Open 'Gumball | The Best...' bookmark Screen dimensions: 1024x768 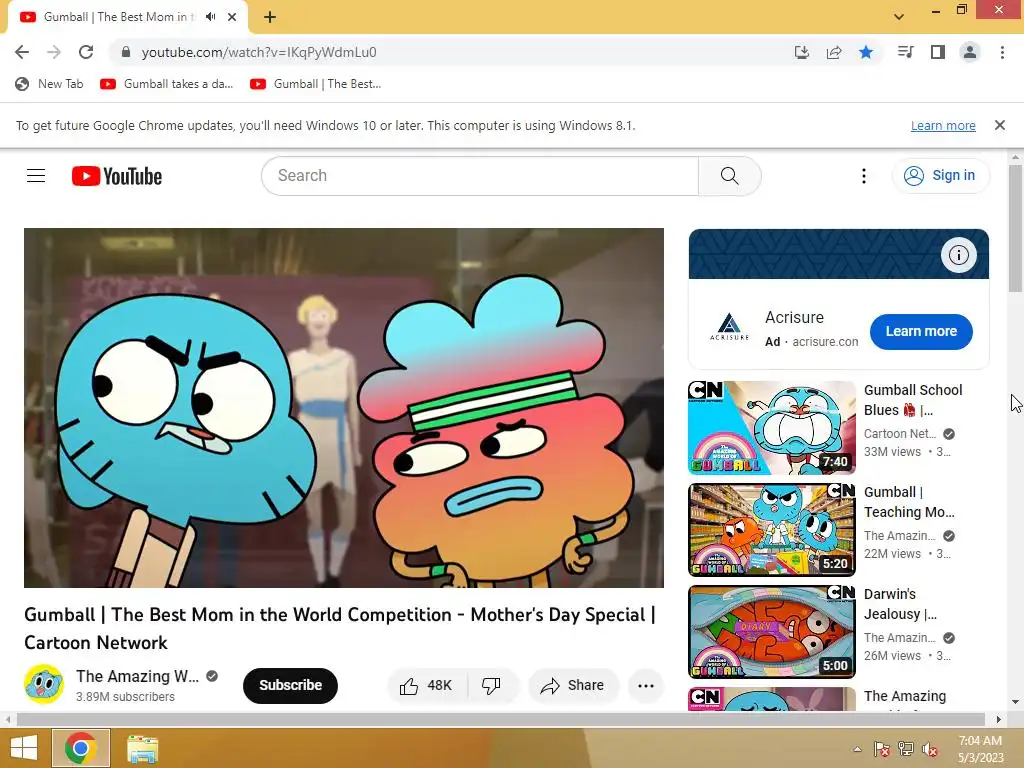[x=316, y=84]
